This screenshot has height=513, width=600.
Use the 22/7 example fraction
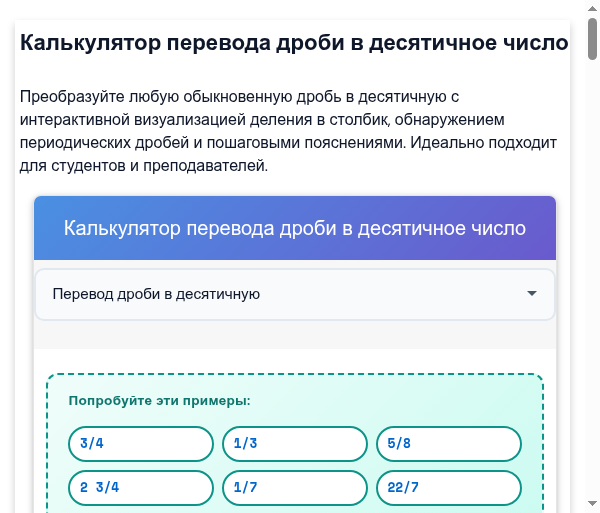tap(449, 488)
